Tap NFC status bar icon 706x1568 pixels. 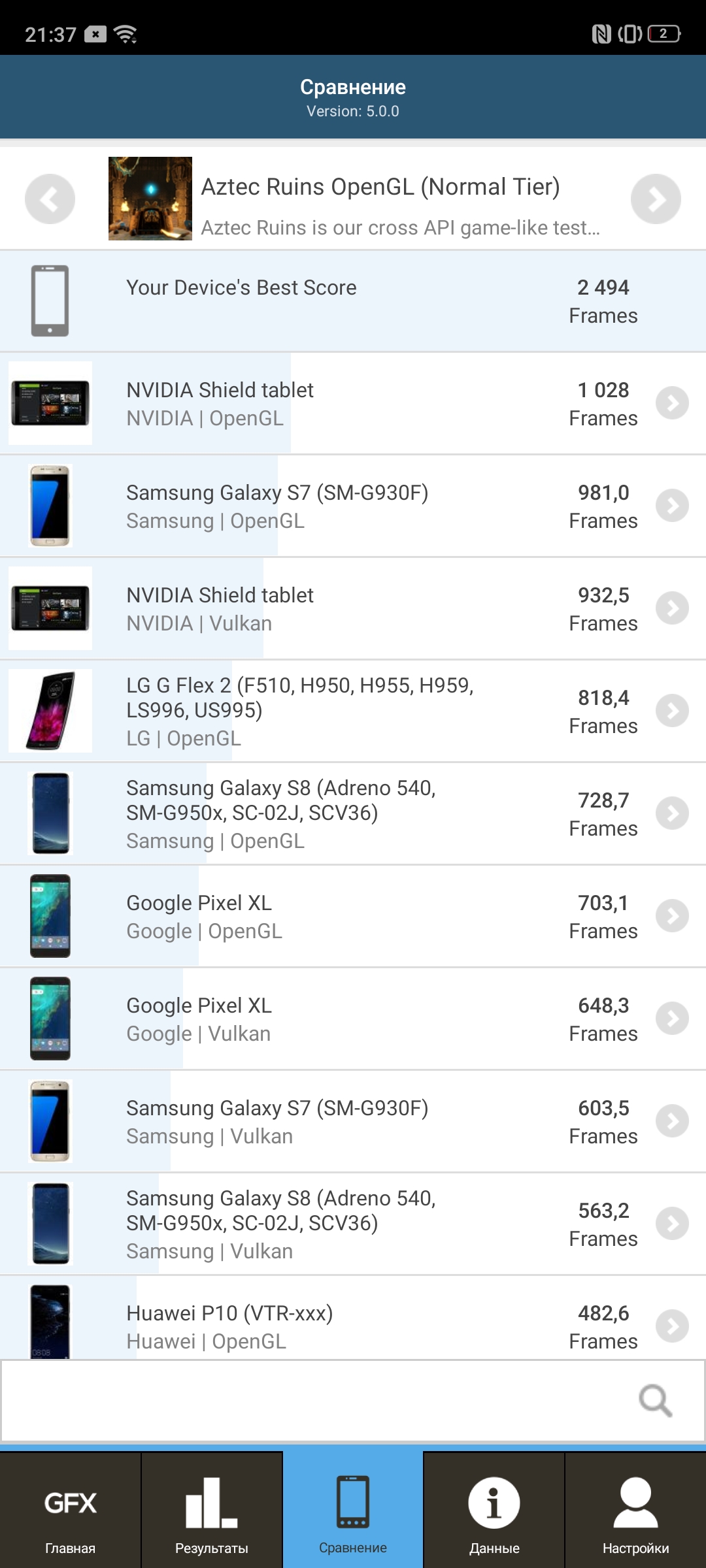pos(601,33)
